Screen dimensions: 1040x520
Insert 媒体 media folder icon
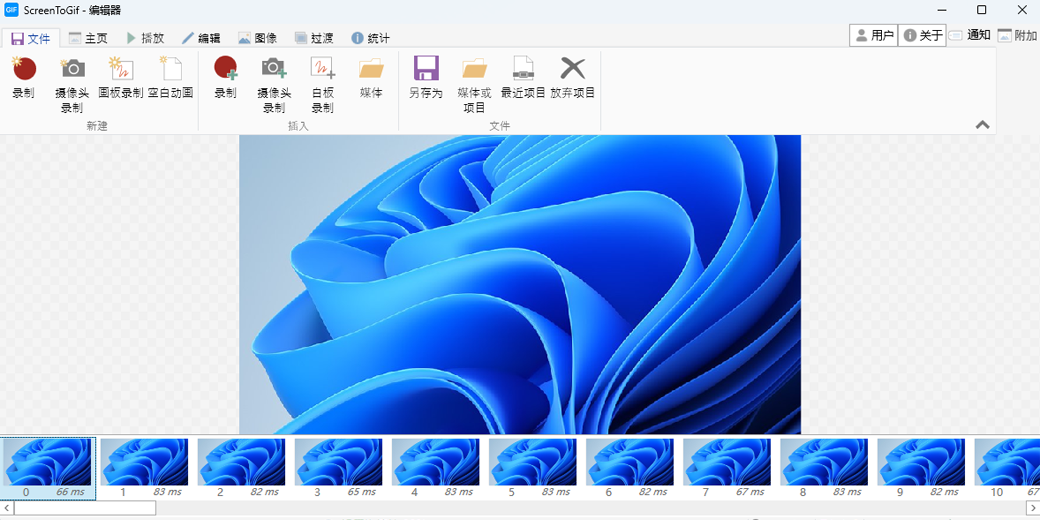pos(371,78)
